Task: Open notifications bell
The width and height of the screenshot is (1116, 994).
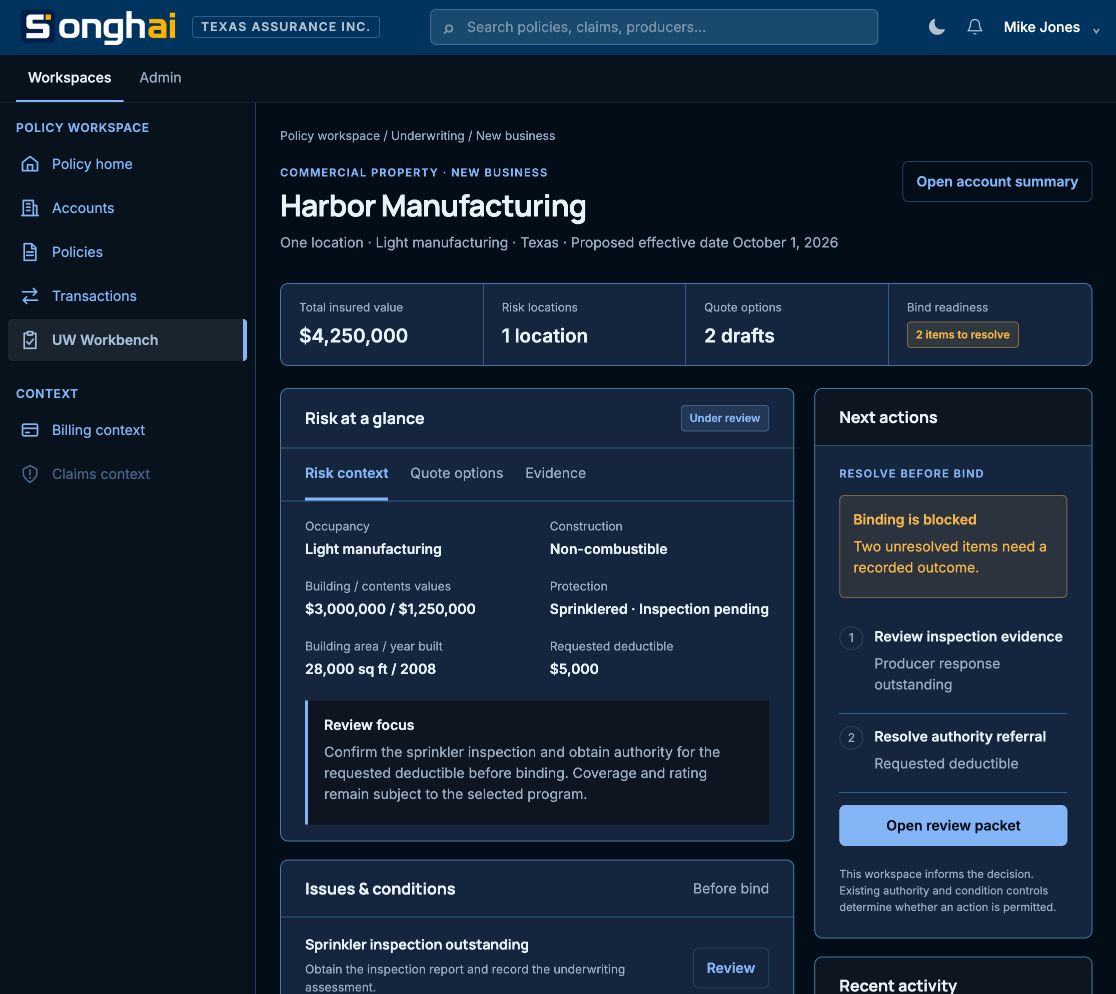Action: 974,27
